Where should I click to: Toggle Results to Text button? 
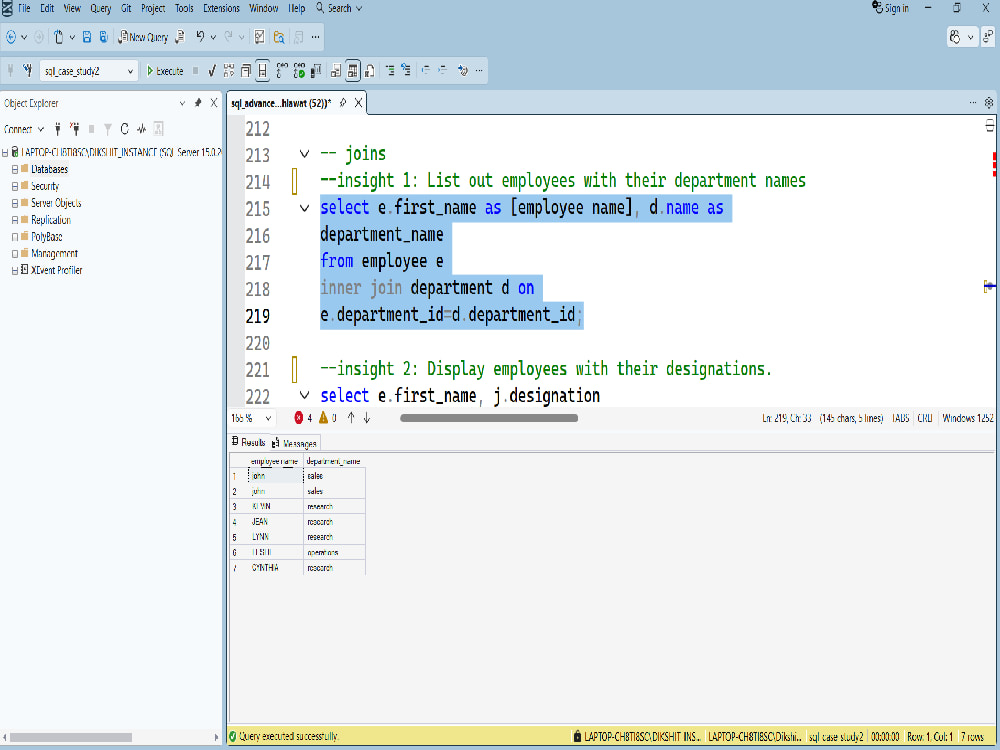pyautogui.click(x=335, y=71)
